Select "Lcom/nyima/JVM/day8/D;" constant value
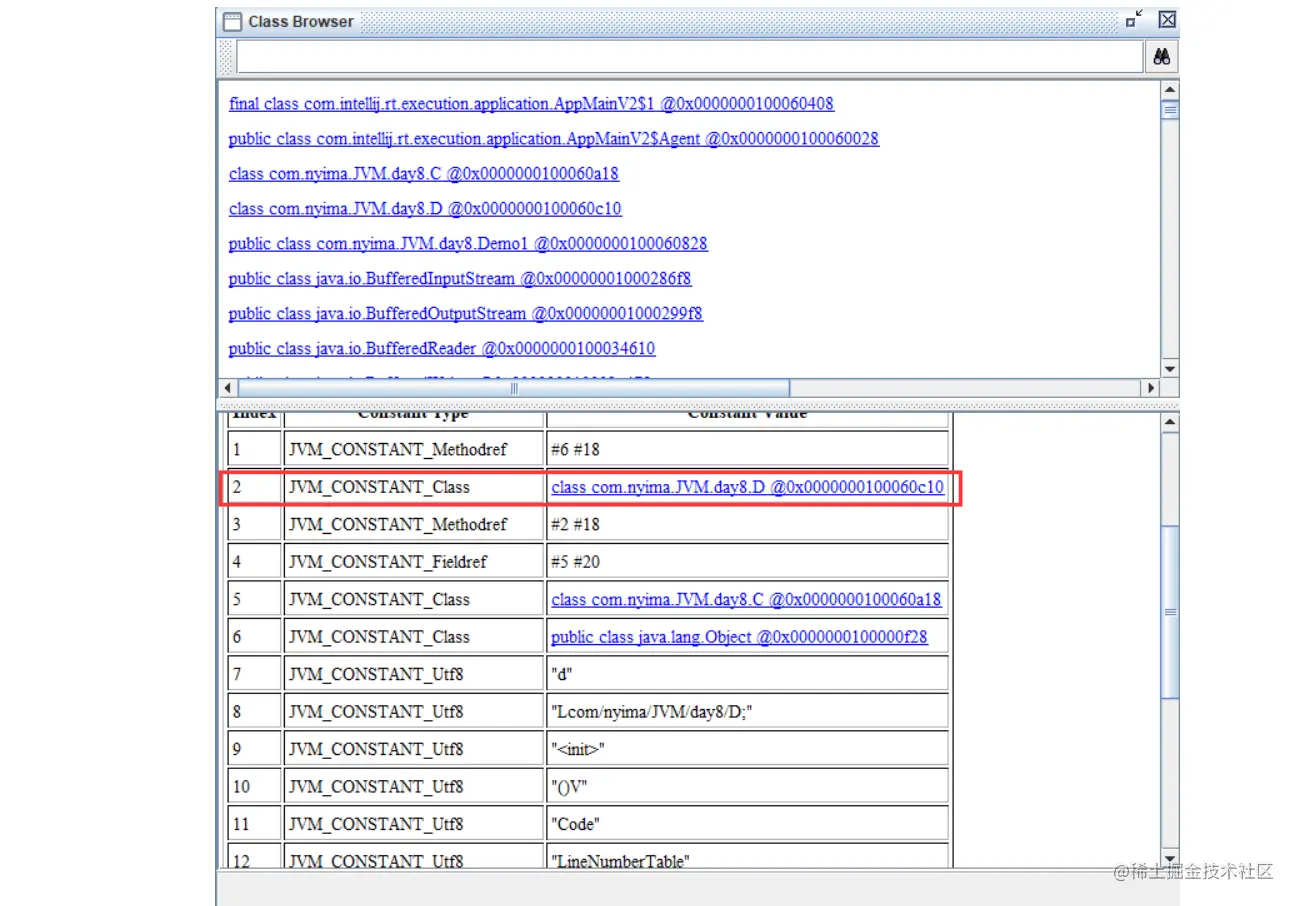 click(747, 712)
